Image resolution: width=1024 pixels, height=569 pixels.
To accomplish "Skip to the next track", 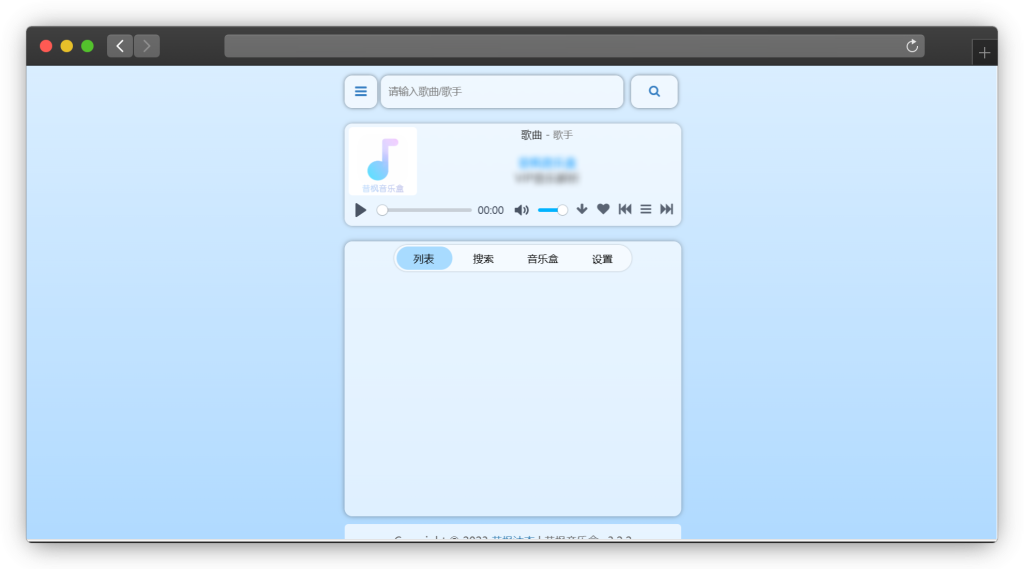I will (x=667, y=209).
